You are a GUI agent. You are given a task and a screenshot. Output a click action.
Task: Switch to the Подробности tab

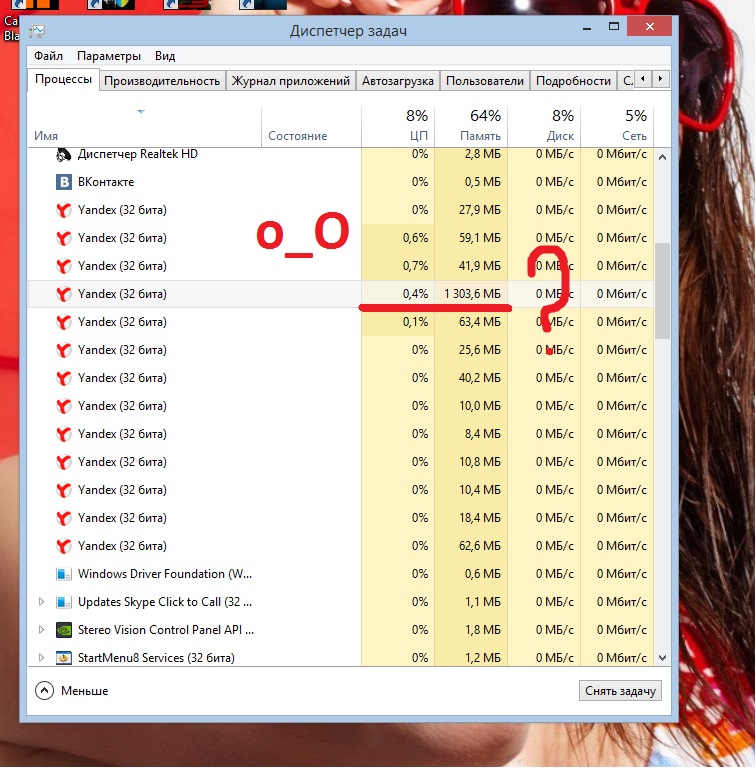[x=573, y=81]
